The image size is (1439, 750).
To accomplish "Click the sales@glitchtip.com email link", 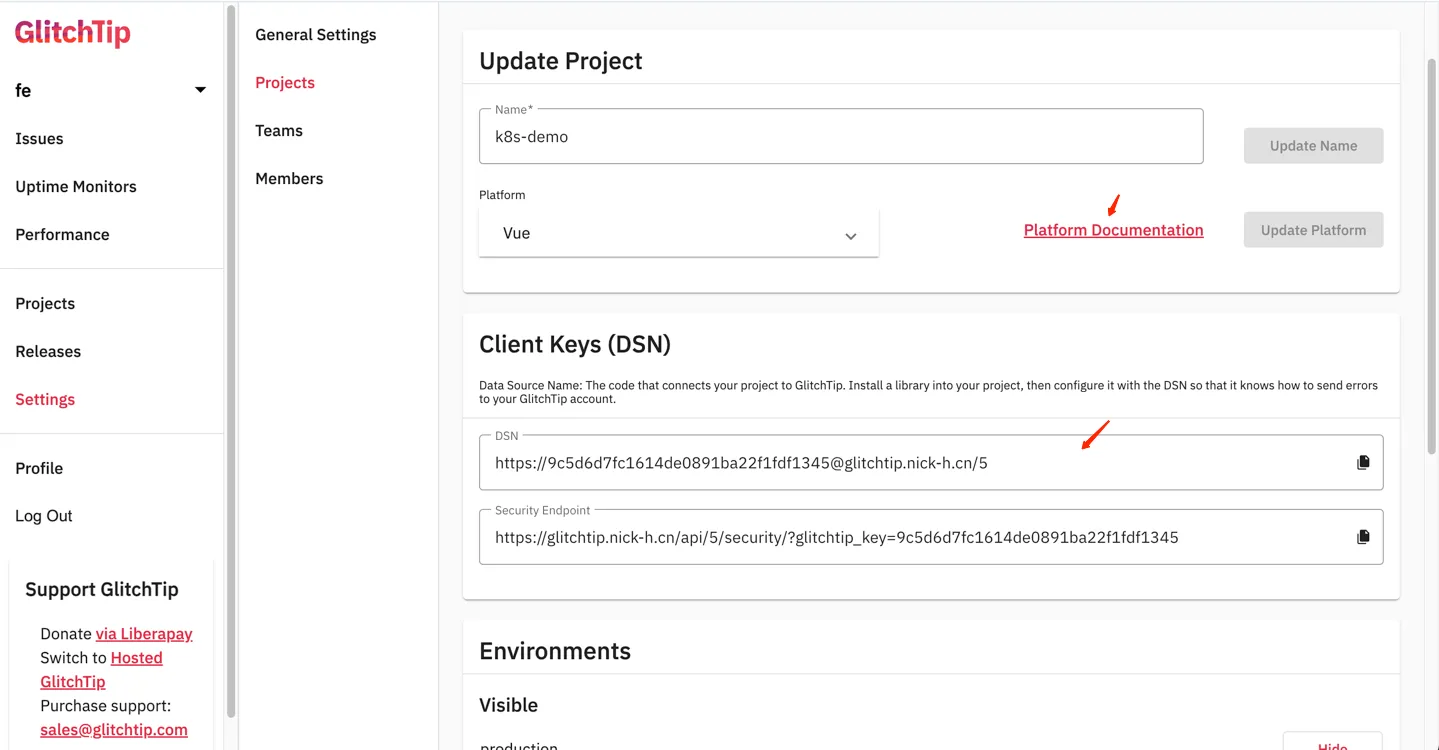I will 114,729.
